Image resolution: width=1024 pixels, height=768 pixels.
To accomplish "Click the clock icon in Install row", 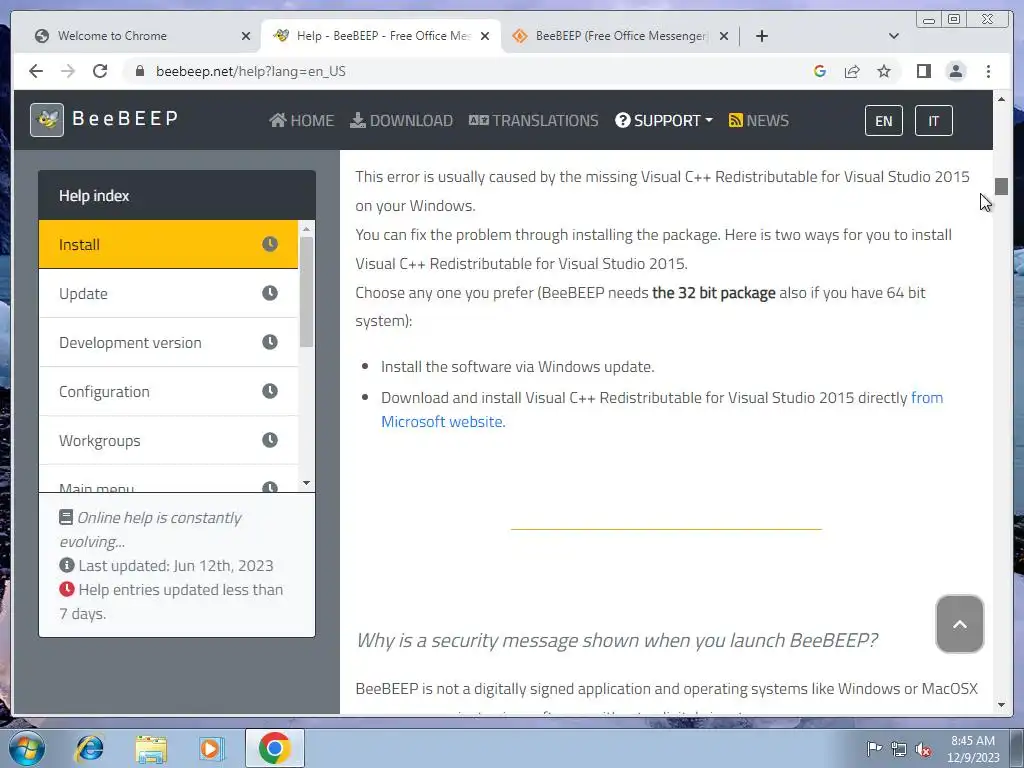I will pos(270,244).
